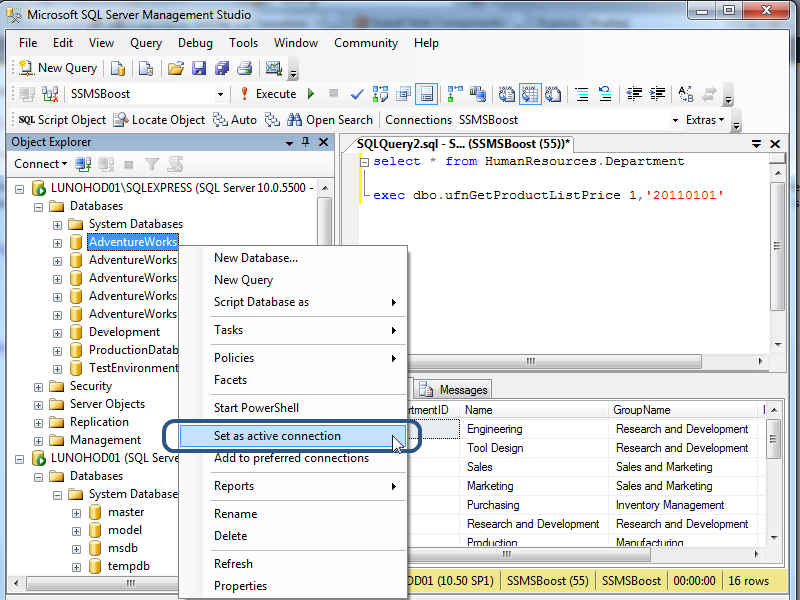The image size is (800, 600).
Task: Open the Connections combo box dropdown
Action: coord(675,120)
